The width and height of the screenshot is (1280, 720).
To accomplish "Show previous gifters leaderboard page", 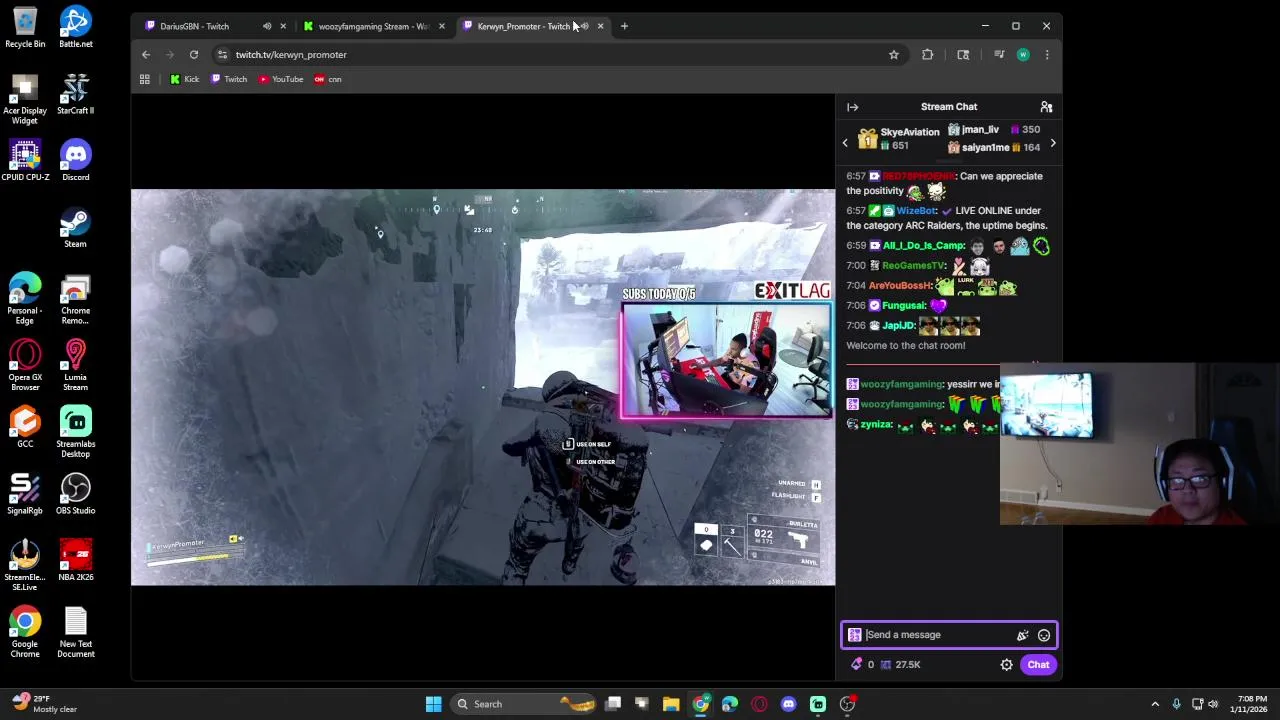I will tap(845, 143).
